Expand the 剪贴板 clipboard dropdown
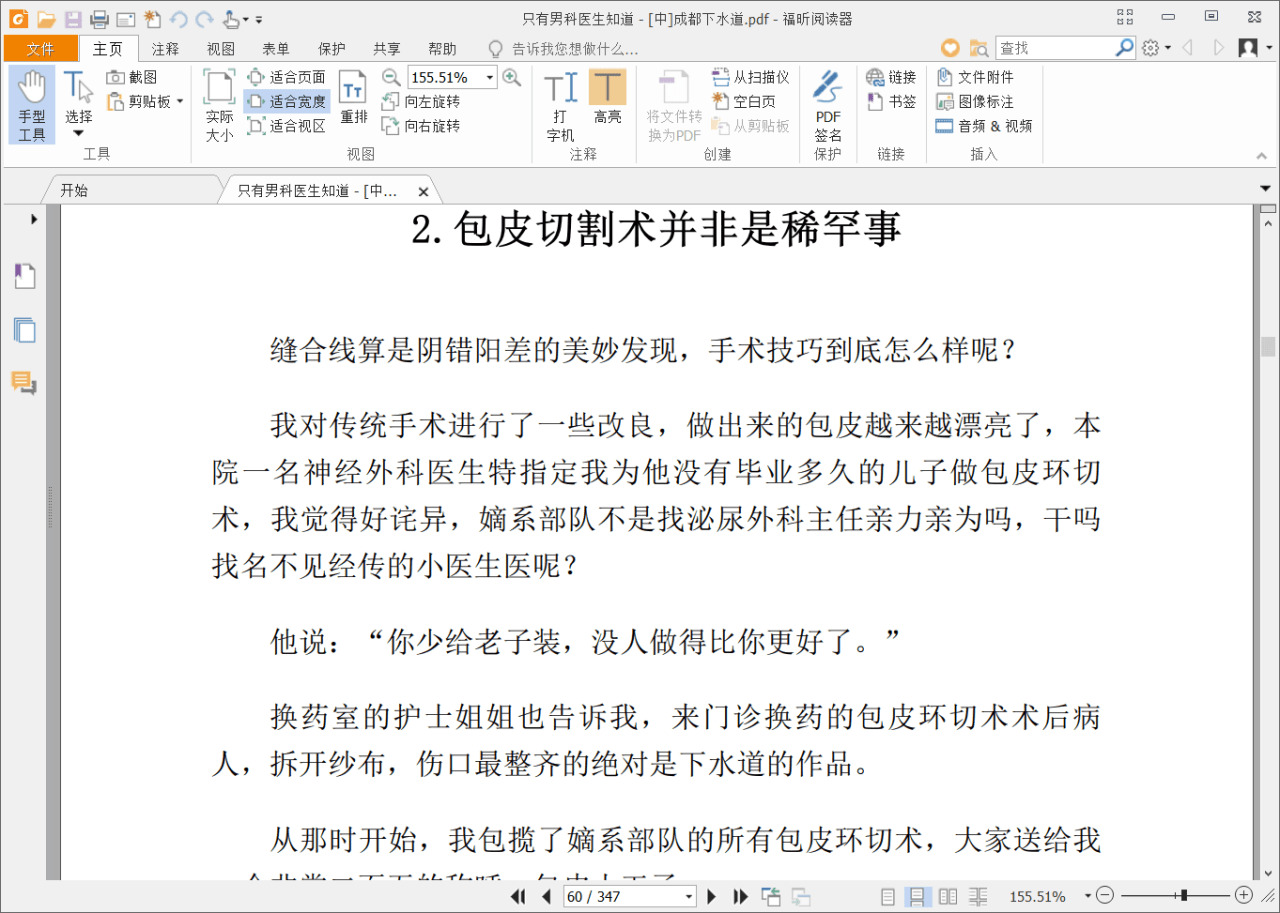The image size is (1280, 913). pyautogui.click(x=180, y=101)
